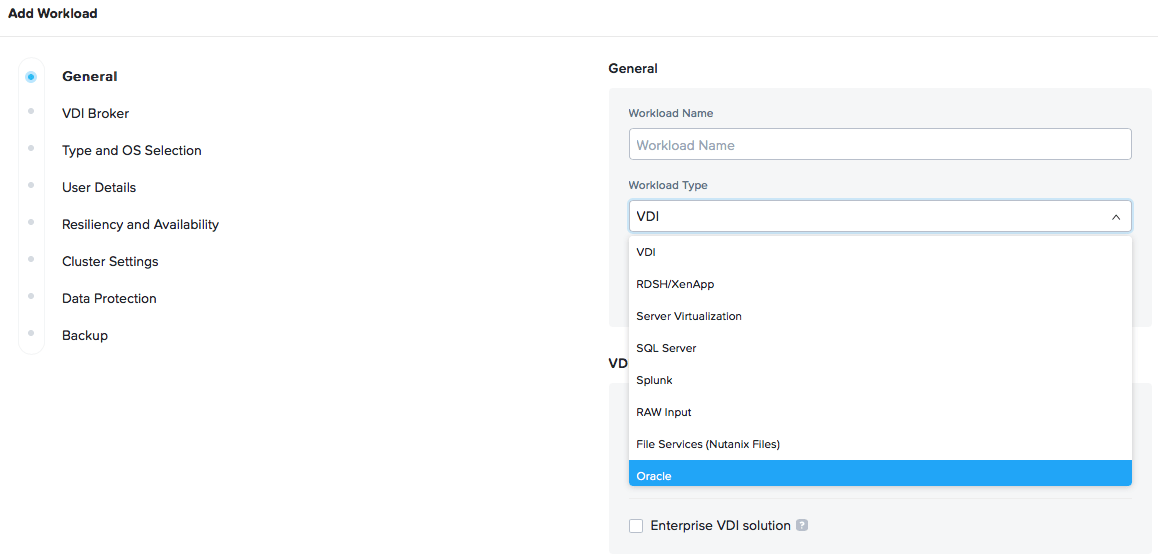Jump to Type and OS Selection step
This screenshot has width=1158, height=559.
click(x=131, y=150)
